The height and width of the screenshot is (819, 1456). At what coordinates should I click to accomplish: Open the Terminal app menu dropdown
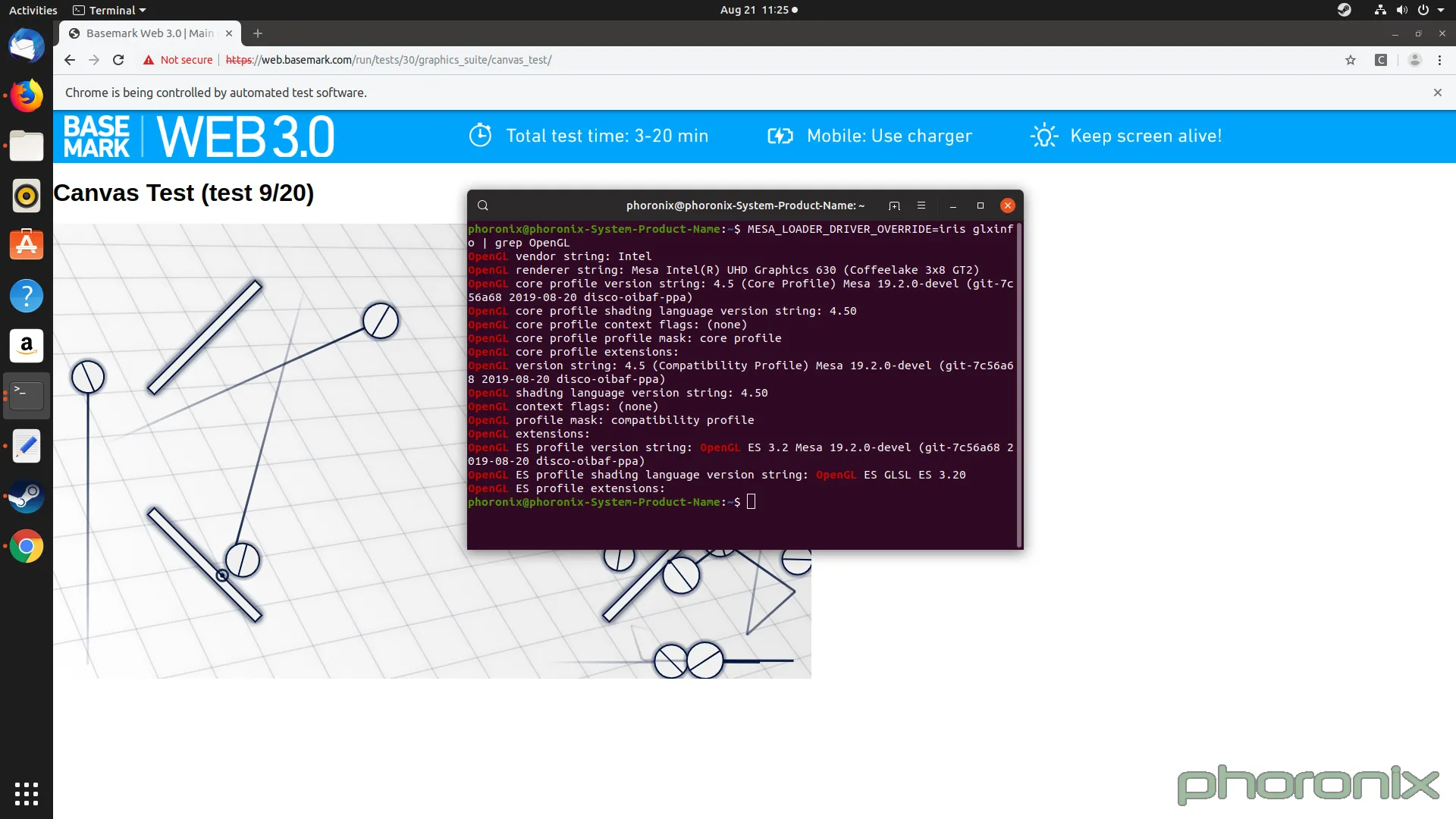tap(109, 10)
